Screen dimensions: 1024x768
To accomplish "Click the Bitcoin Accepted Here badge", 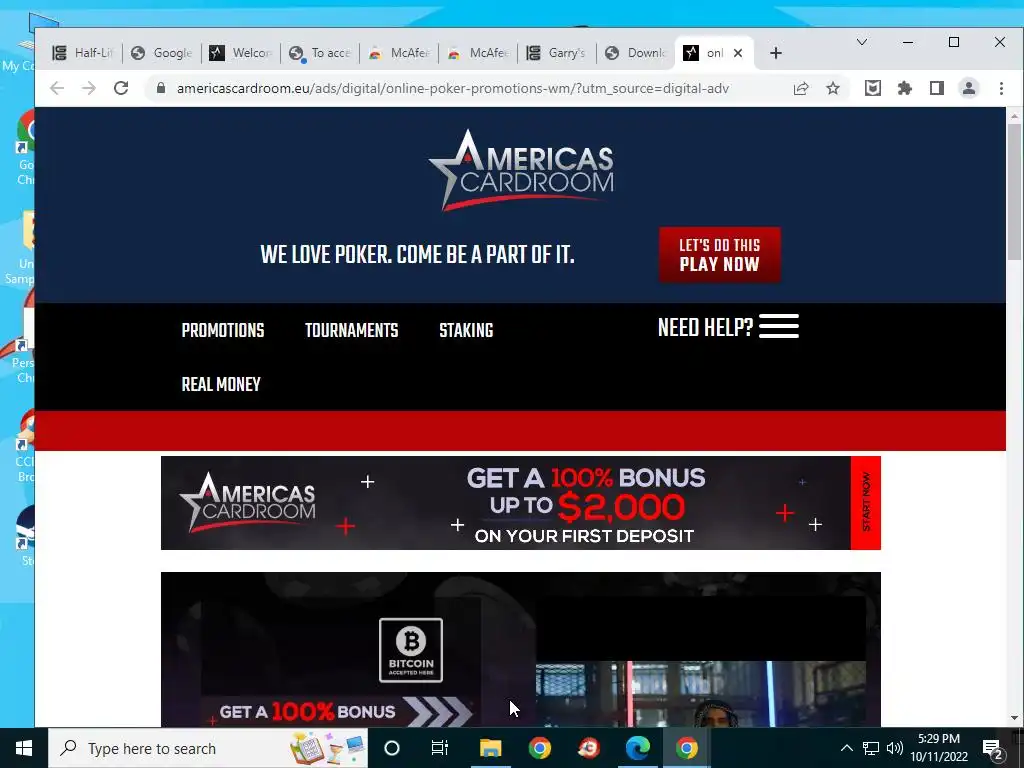I will tap(411, 650).
